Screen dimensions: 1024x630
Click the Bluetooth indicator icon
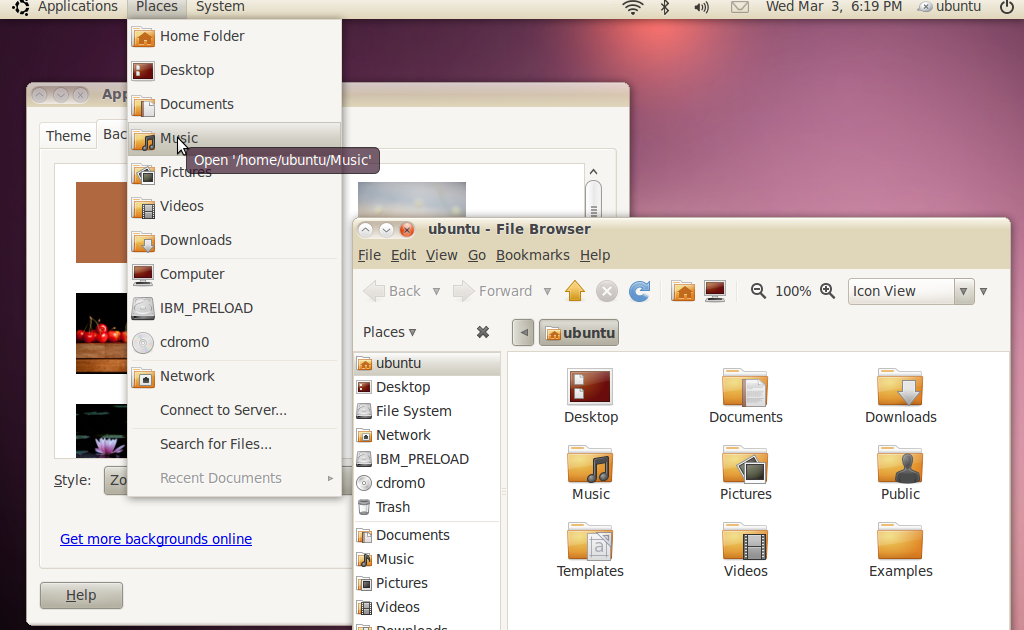[665, 7]
